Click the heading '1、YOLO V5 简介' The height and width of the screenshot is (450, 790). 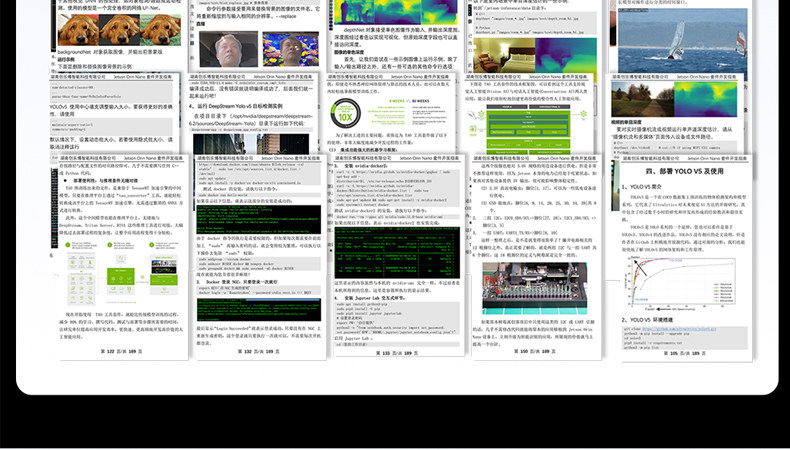pyautogui.click(x=640, y=186)
